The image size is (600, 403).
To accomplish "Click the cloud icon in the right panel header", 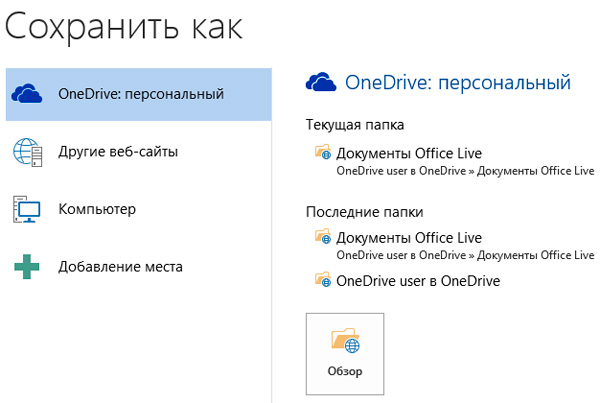I will pyautogui.click(x=320, y=82).
